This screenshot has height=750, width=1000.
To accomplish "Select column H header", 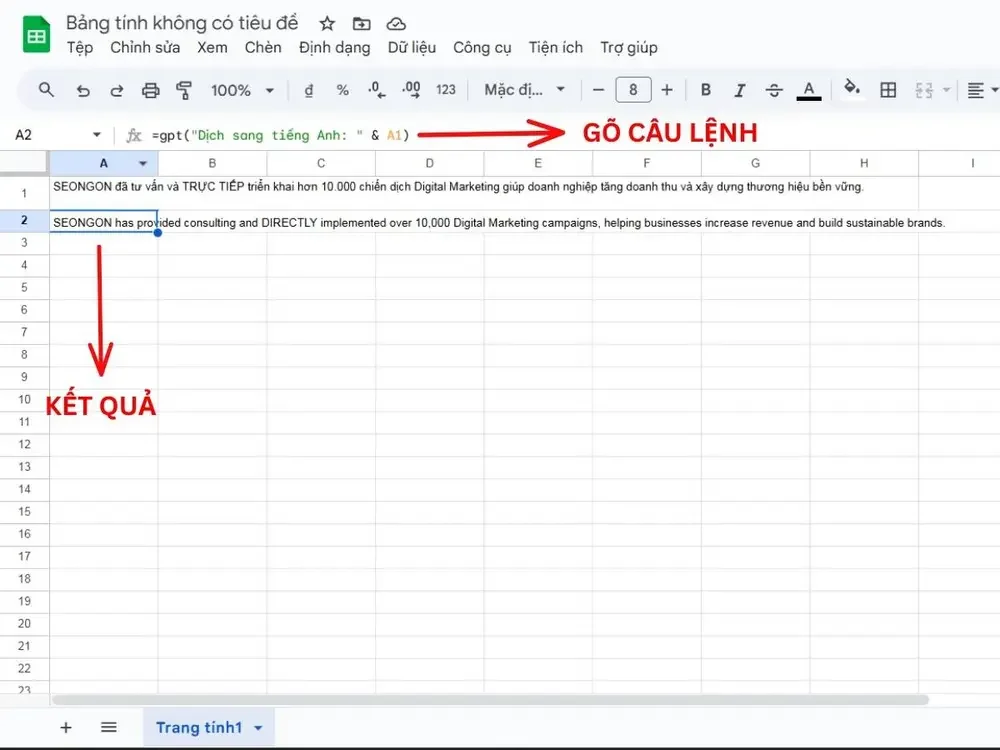I will click(864, 163).
